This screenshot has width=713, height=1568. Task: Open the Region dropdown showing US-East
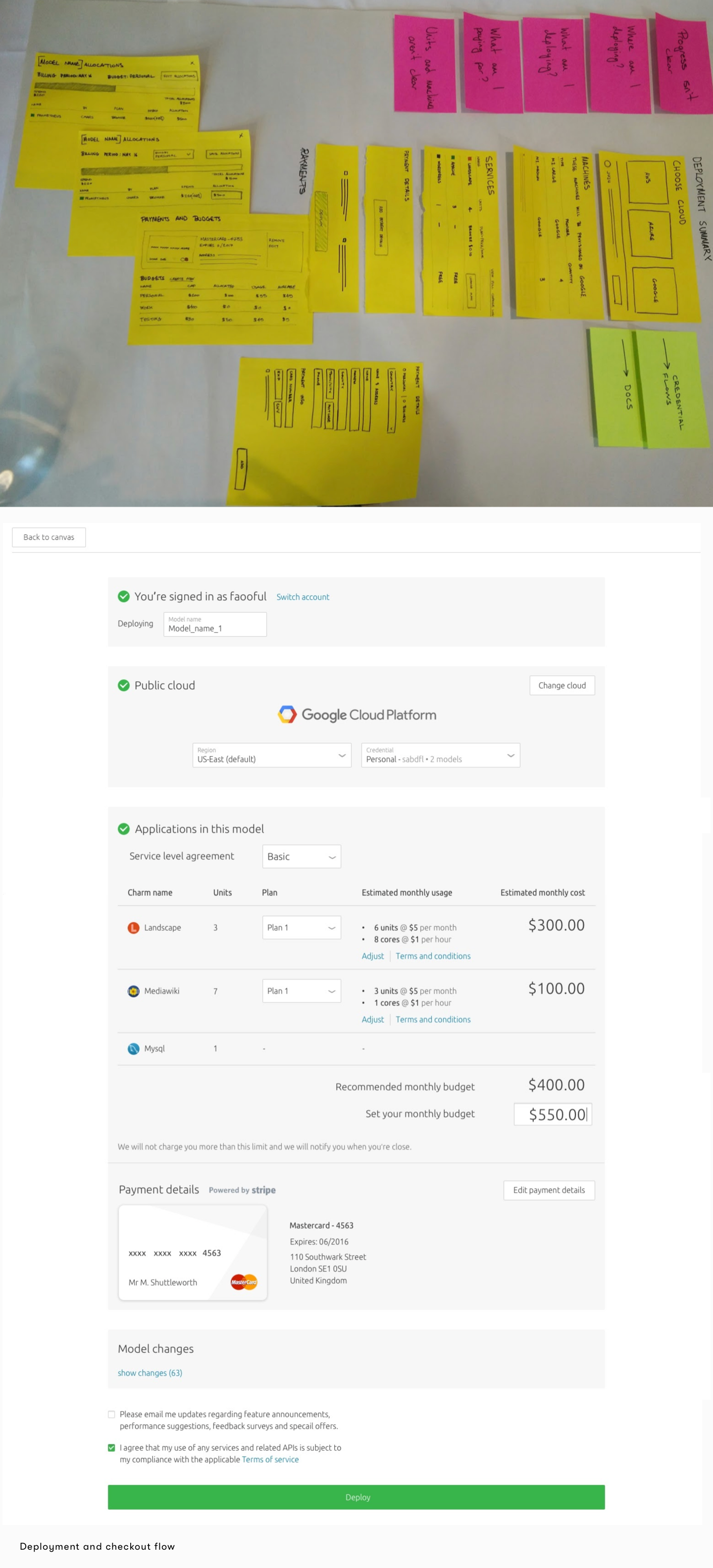(271, 755)
